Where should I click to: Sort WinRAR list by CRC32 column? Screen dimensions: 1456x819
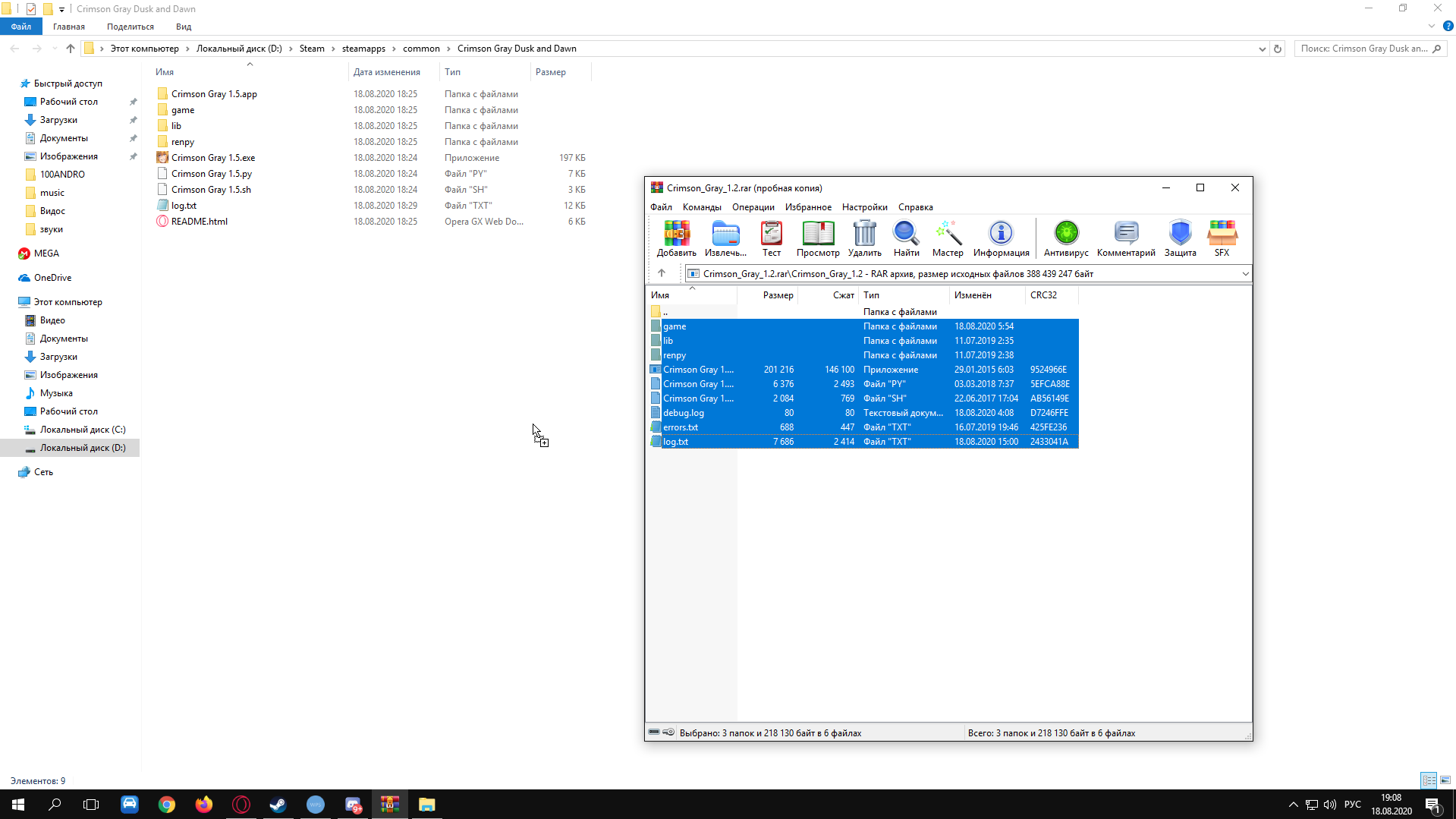click(1051, 295)
